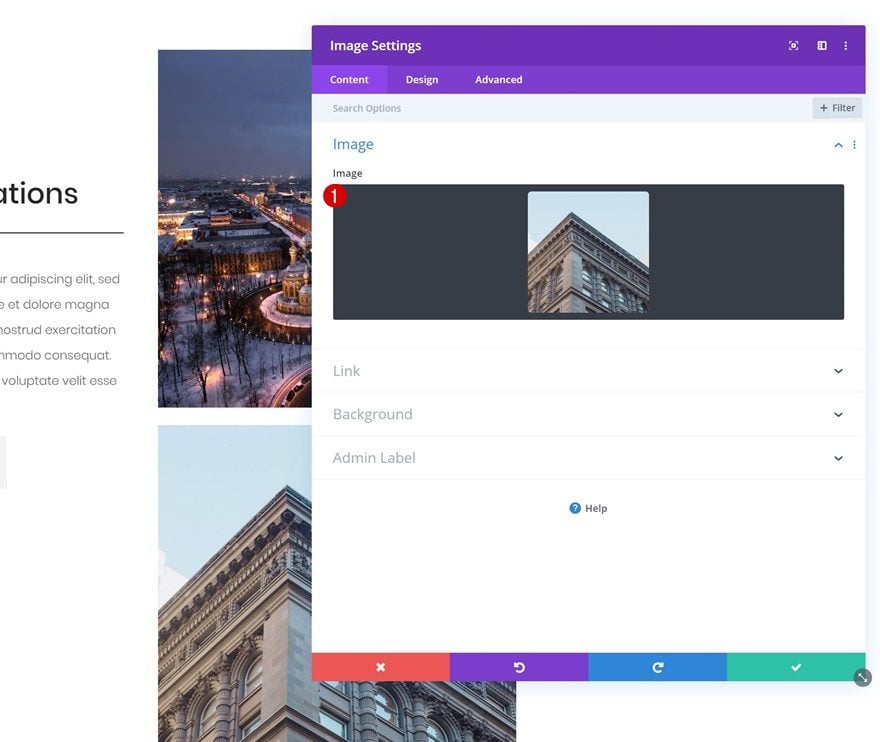Expand the Link section
The height and width of the screenshot is (742, 880).
(x=589, y=371)
